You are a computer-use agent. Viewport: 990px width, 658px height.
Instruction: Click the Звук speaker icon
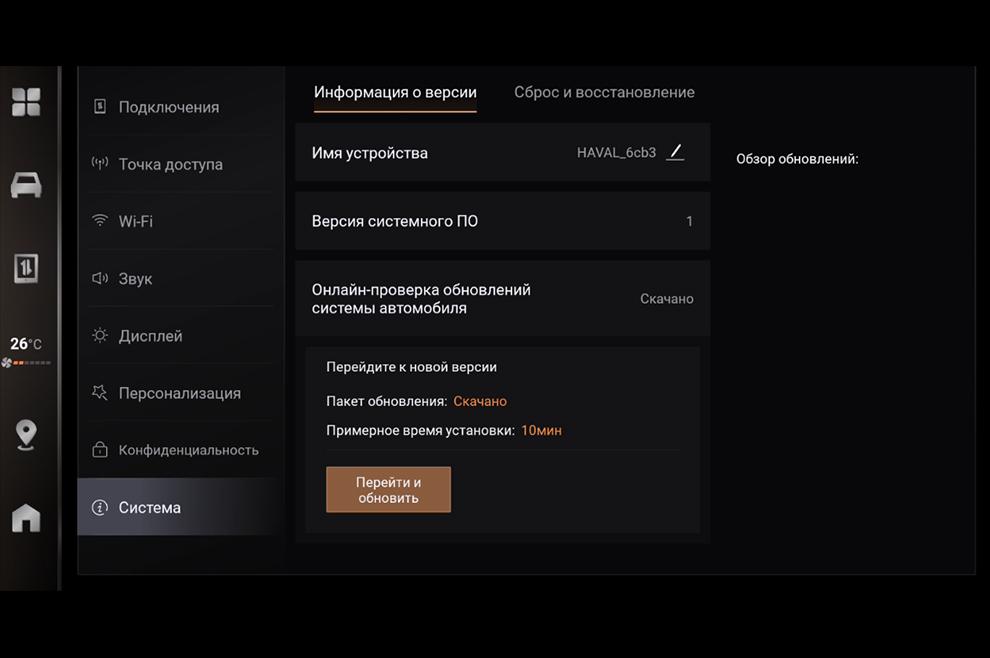click(x=100, y=278)
